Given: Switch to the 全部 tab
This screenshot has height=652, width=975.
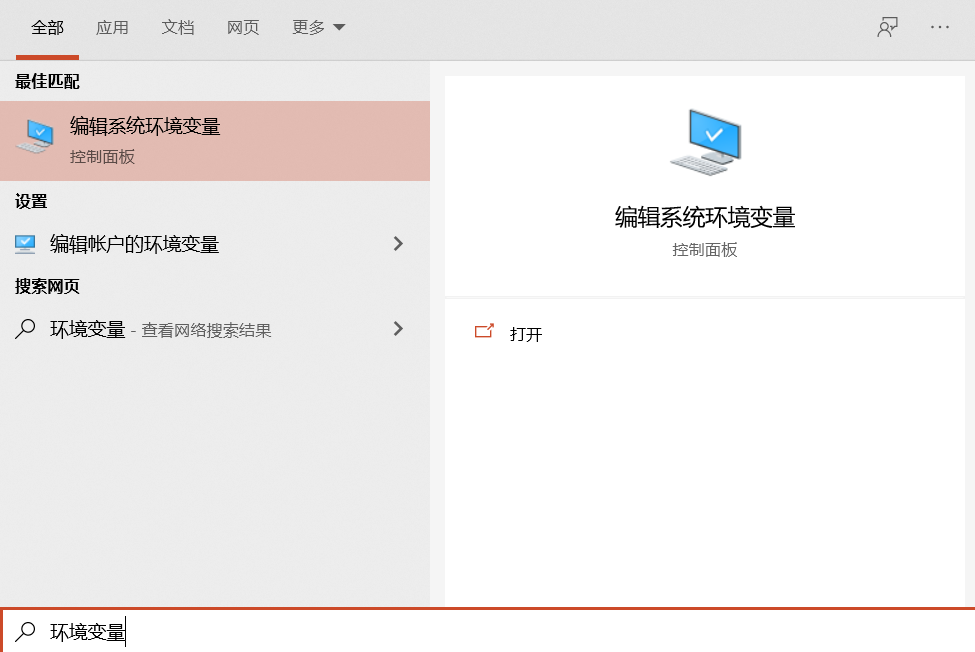Looking at the screenshot, I should click(x=47, y=27).
